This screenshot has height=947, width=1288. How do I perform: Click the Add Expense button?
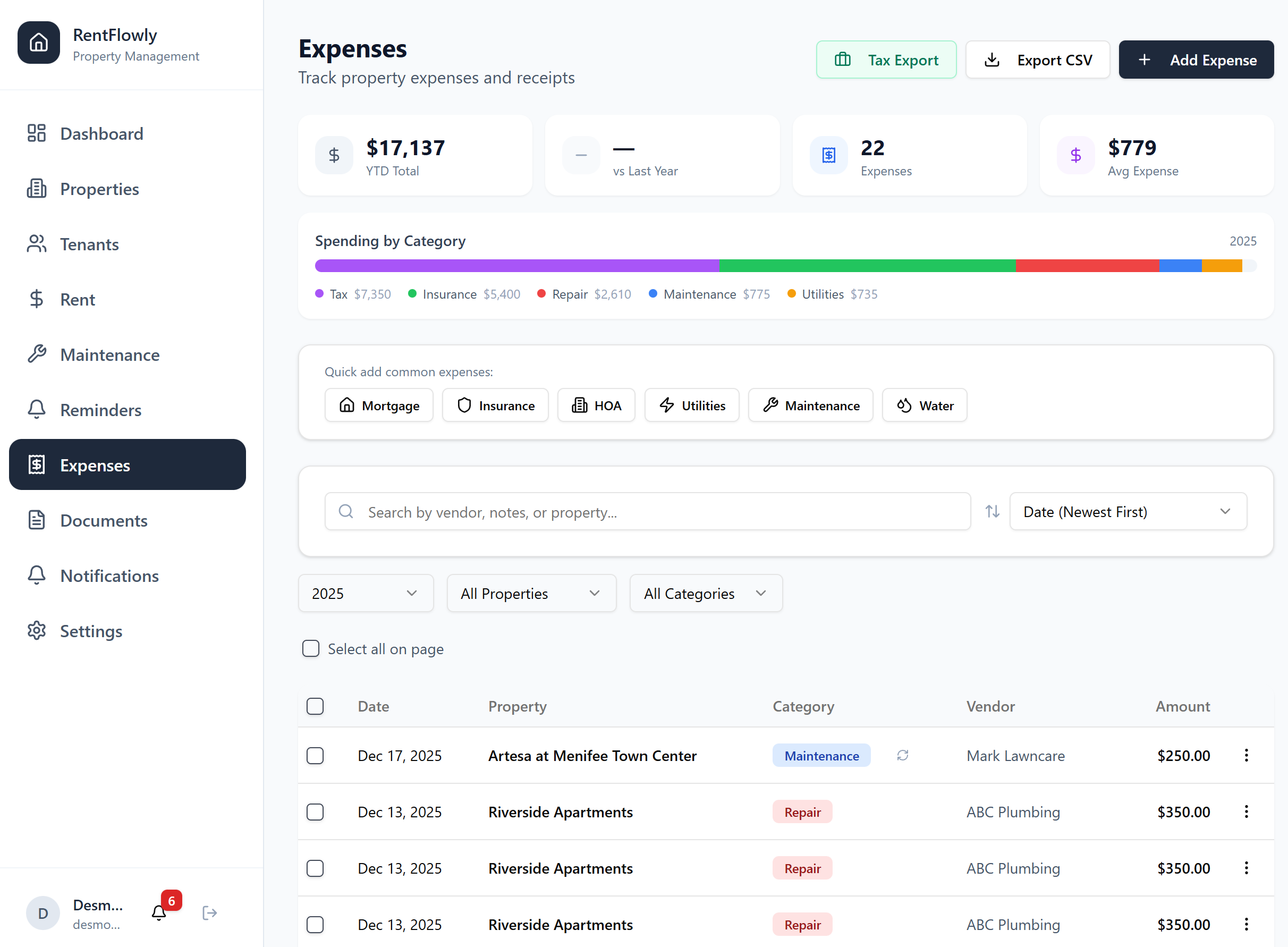1196,60
